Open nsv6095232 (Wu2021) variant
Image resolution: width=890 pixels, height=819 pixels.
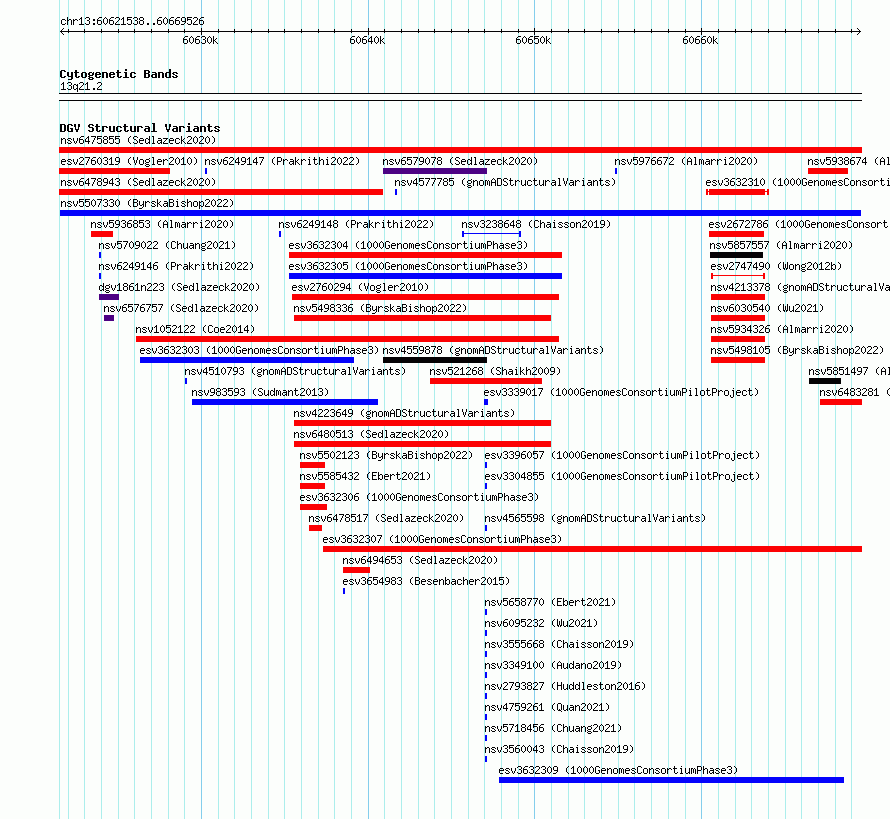pos(541,623)
